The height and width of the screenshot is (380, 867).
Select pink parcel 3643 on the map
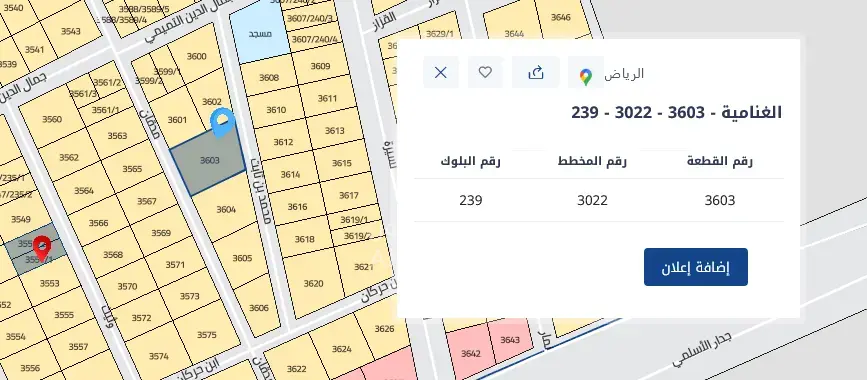tap(510, 340)
